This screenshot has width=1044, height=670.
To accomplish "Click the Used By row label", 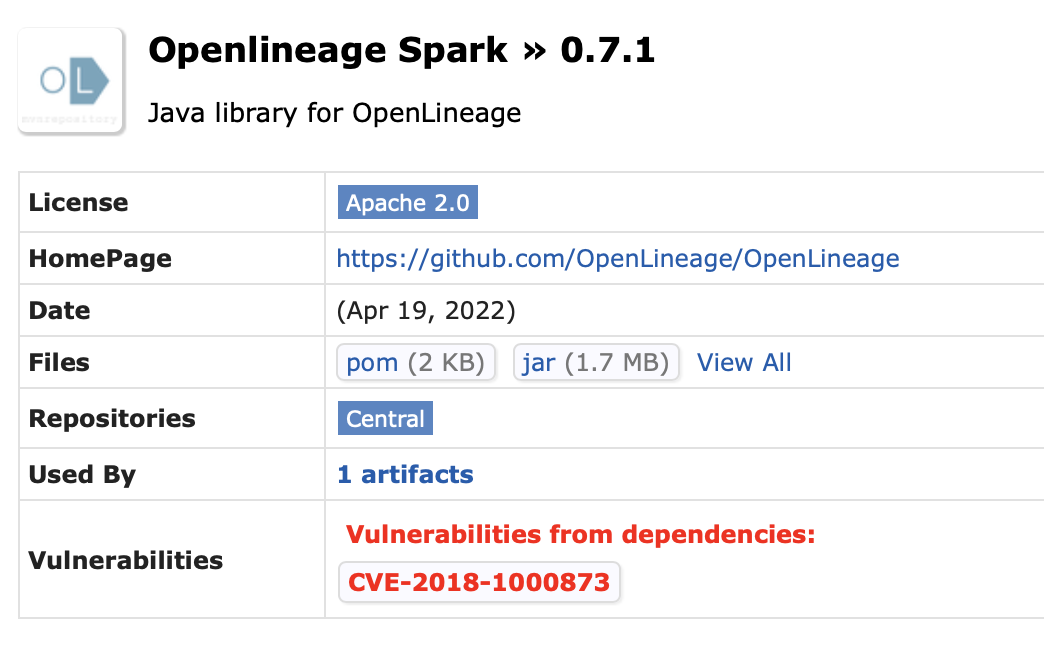I will tap(82, 474).
